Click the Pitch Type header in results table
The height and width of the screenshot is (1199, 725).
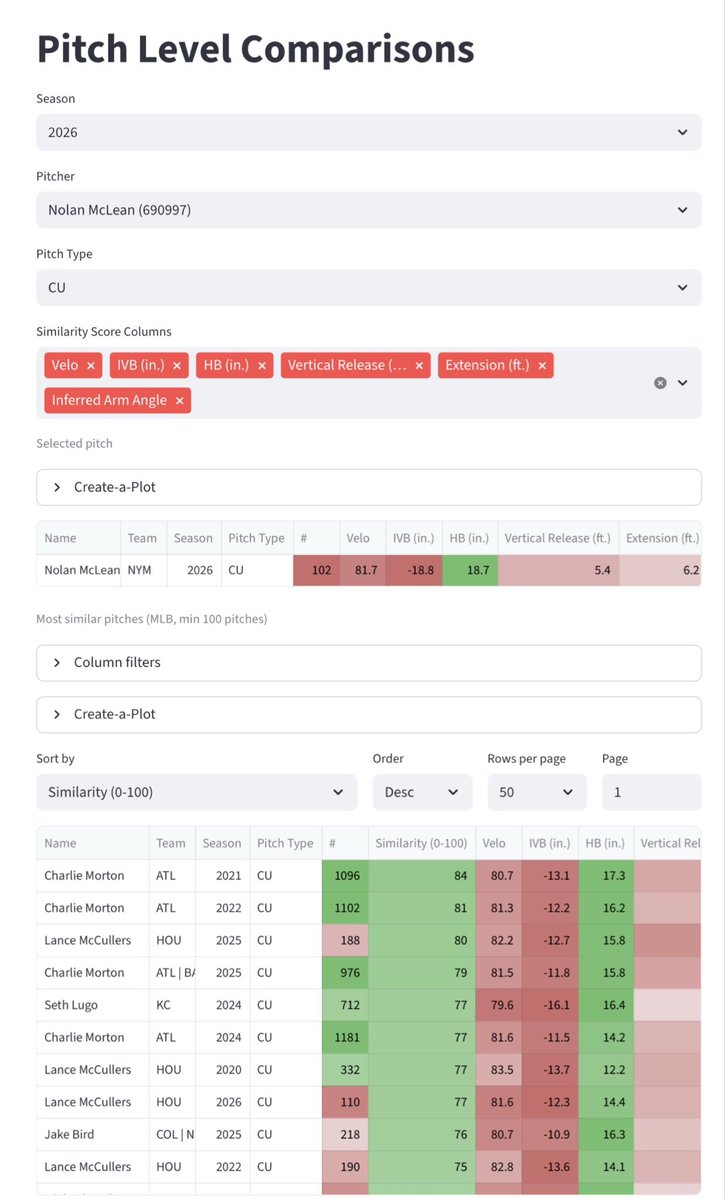tap(285, 843)
